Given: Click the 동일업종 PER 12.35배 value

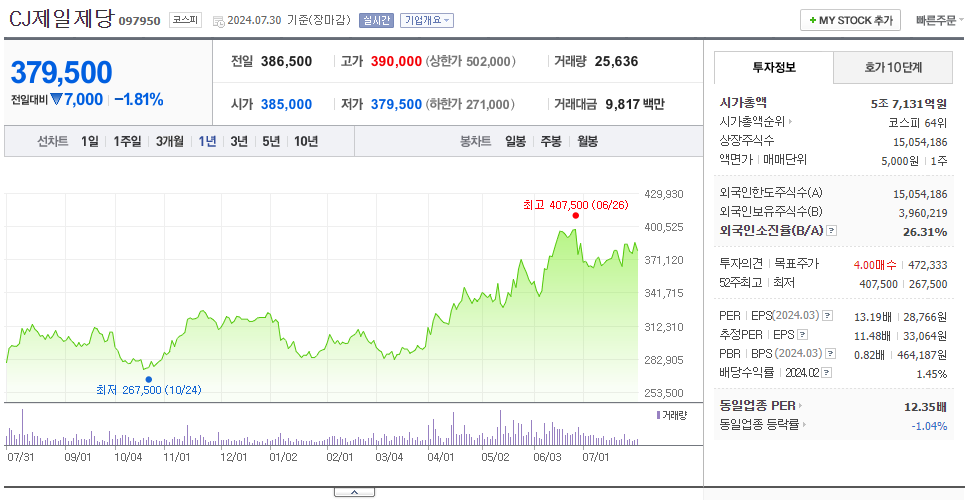Looking at the screenshot, I should [x=925, y=406].
